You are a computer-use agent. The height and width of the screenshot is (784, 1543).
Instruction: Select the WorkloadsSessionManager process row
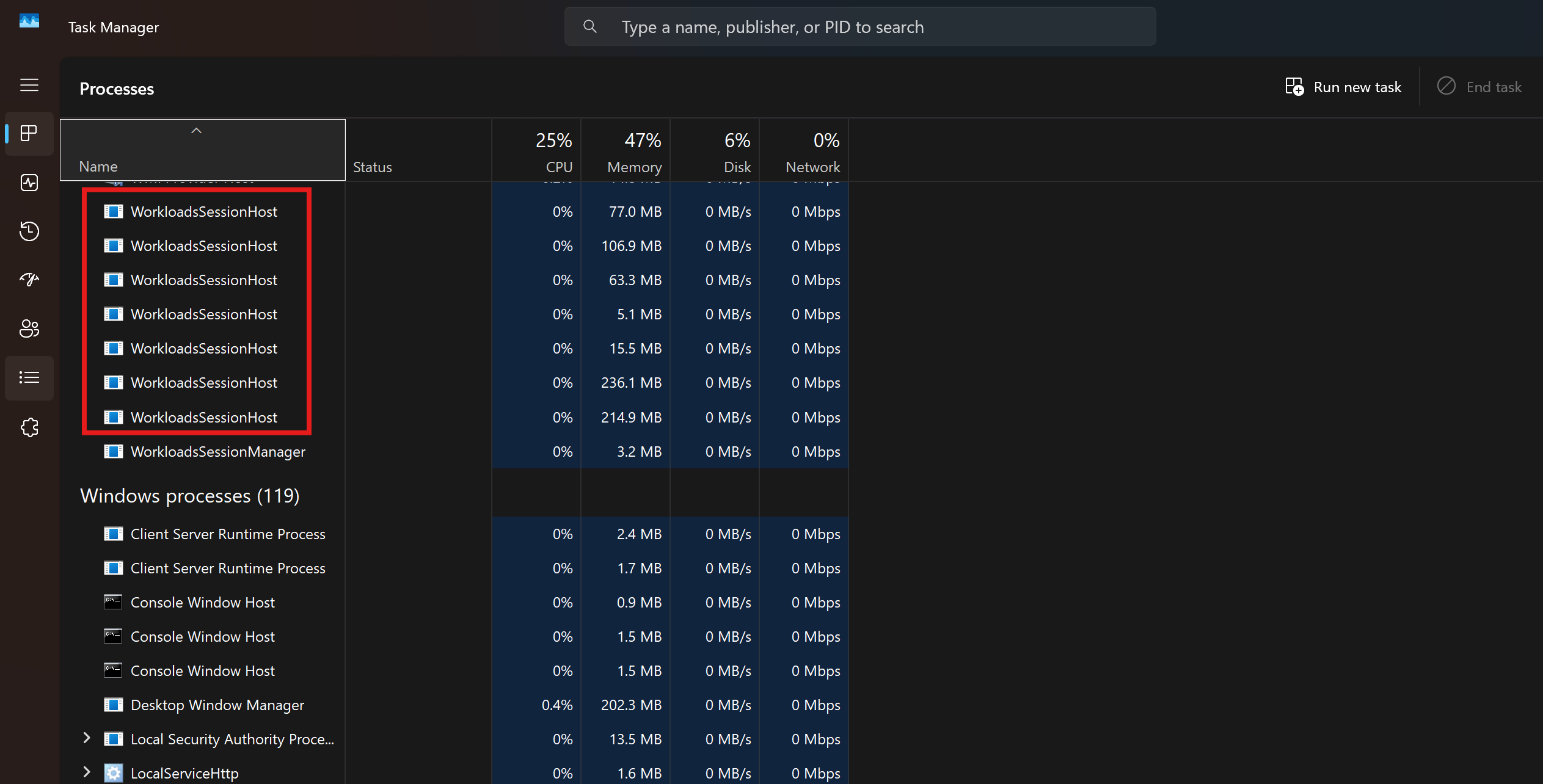coord(454,451)
